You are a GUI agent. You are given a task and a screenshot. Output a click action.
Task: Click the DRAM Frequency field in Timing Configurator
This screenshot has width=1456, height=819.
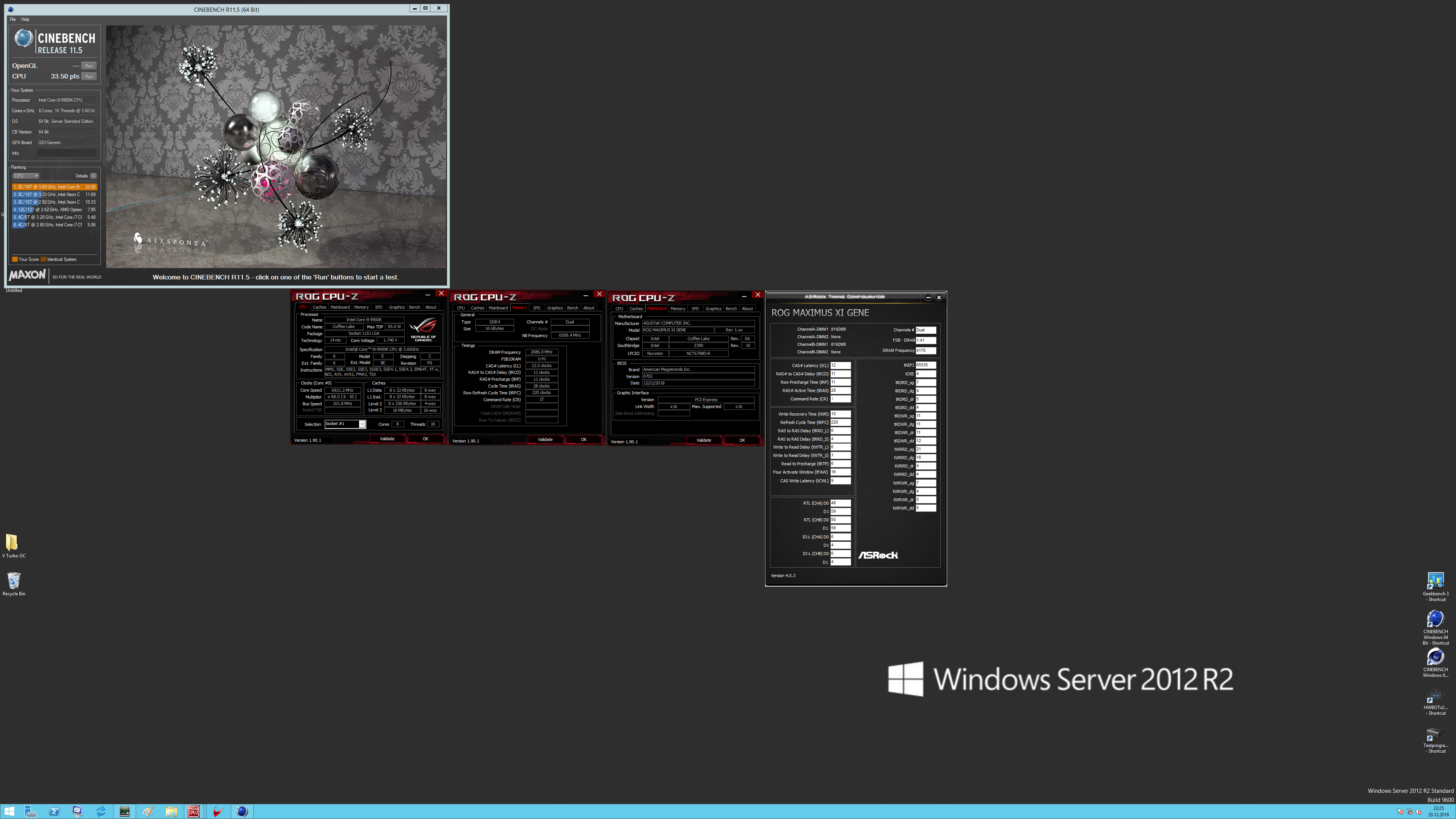click(x=925, y=350)
